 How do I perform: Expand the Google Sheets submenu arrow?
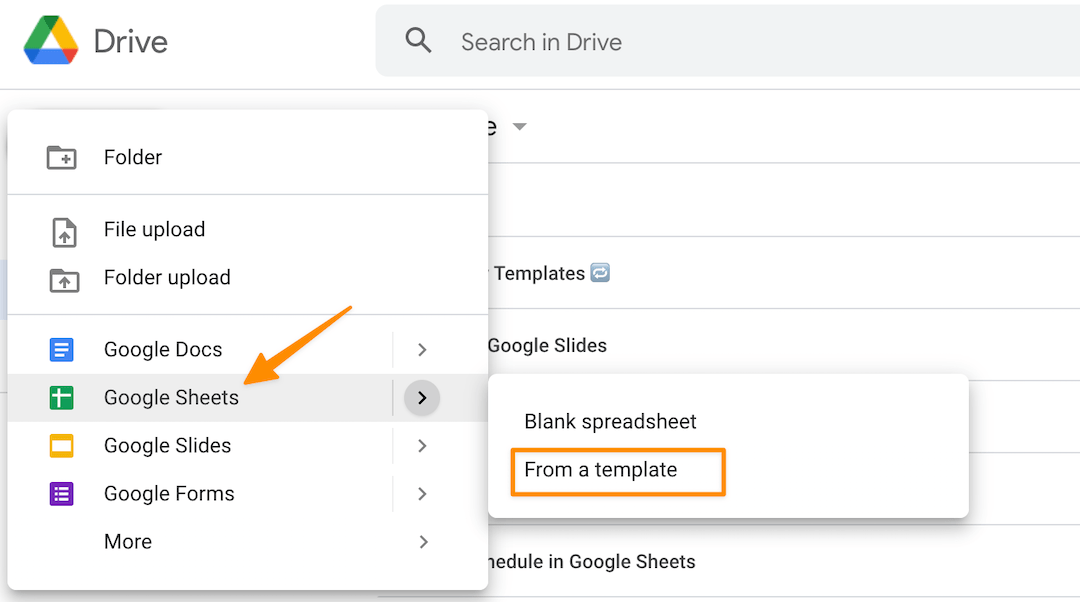422,398
